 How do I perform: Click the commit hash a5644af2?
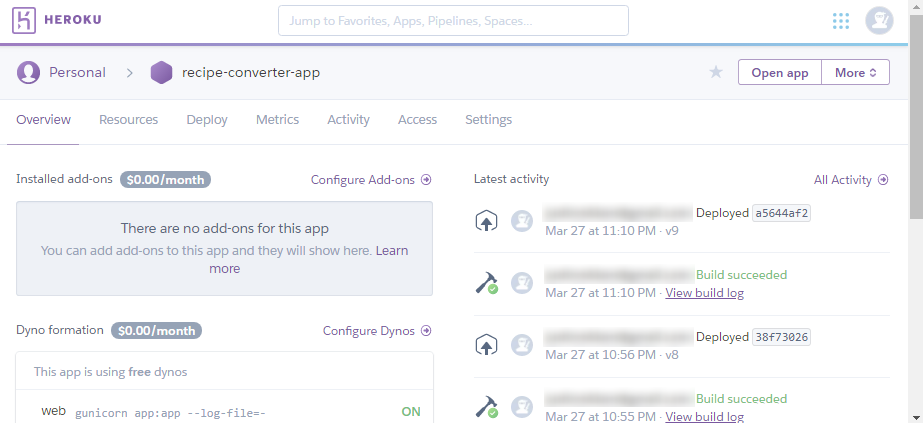pos(780,213)
